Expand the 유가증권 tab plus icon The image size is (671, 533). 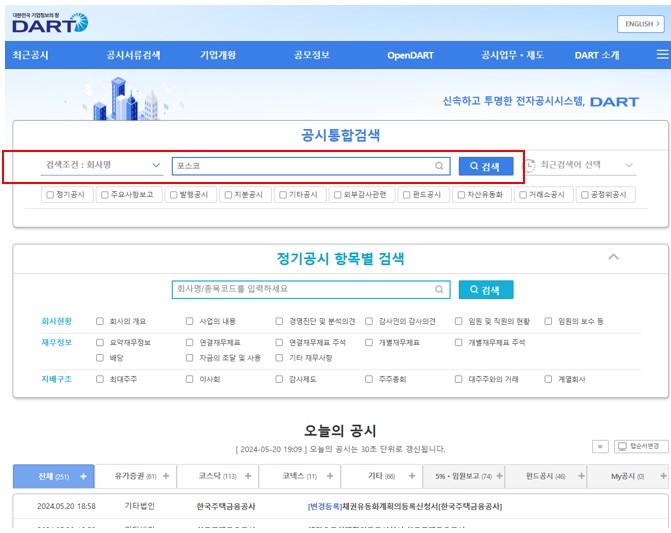point(166,476)
